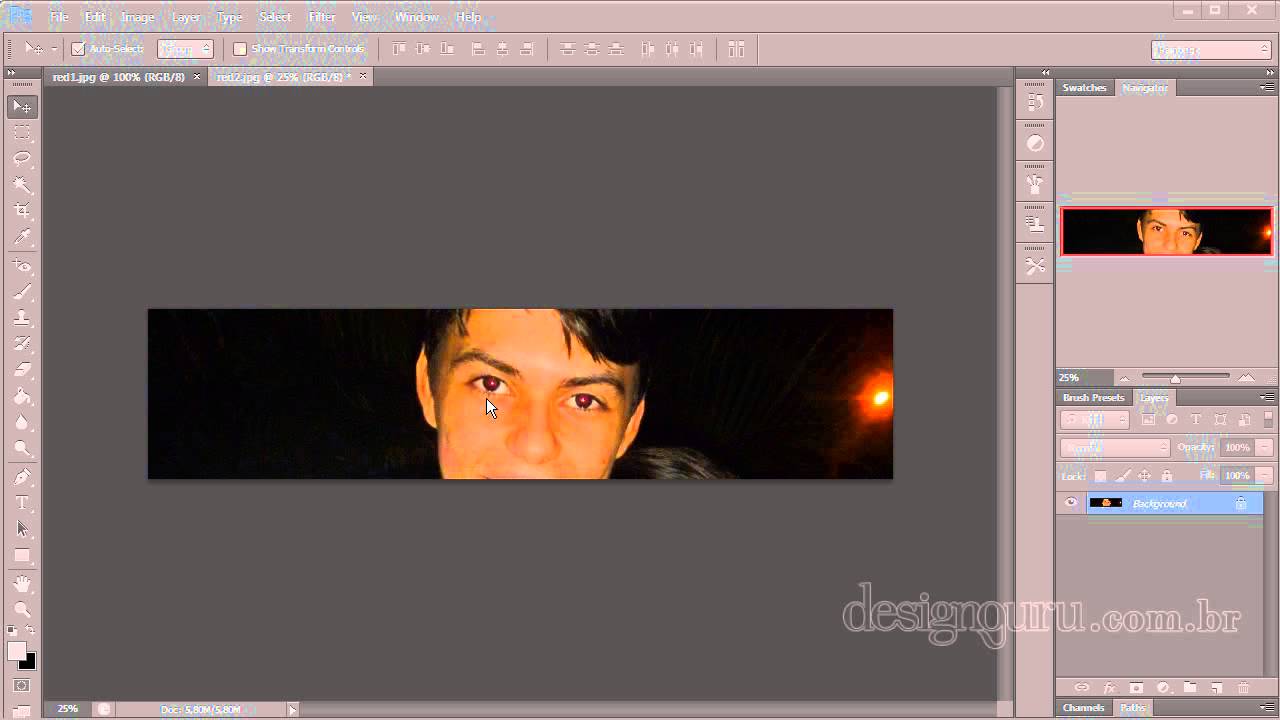This screenshot has width=1280, height=720.
Task: Open the workspace switcher dropdown
Action: click(1210, 50)
